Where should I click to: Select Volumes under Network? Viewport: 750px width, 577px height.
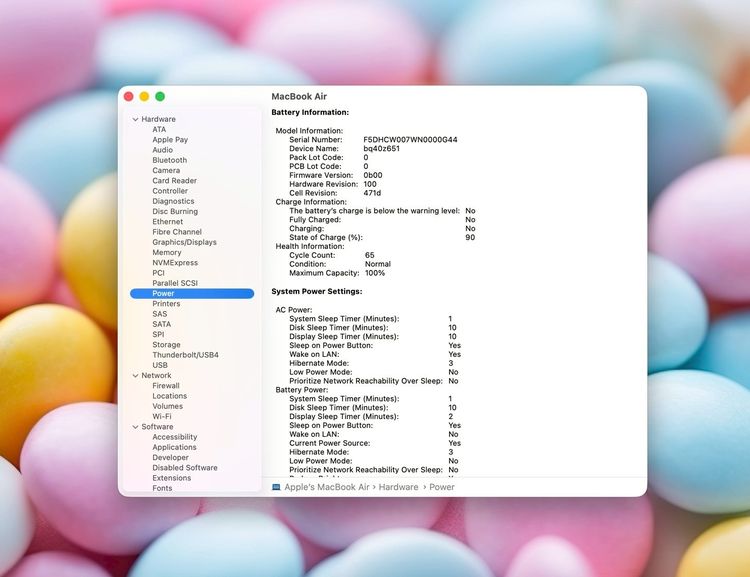167,406
